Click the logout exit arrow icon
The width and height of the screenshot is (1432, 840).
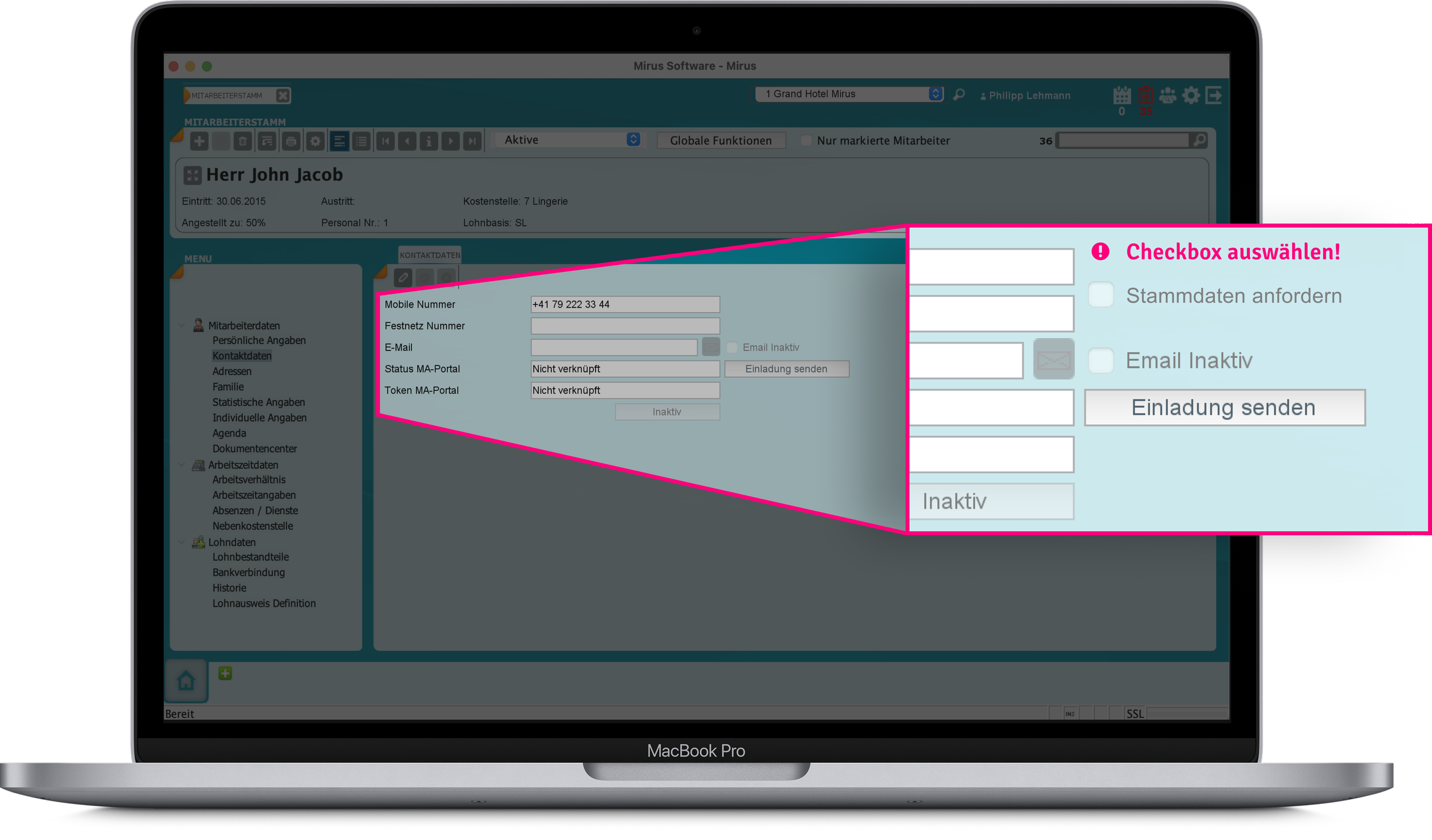1213,96
